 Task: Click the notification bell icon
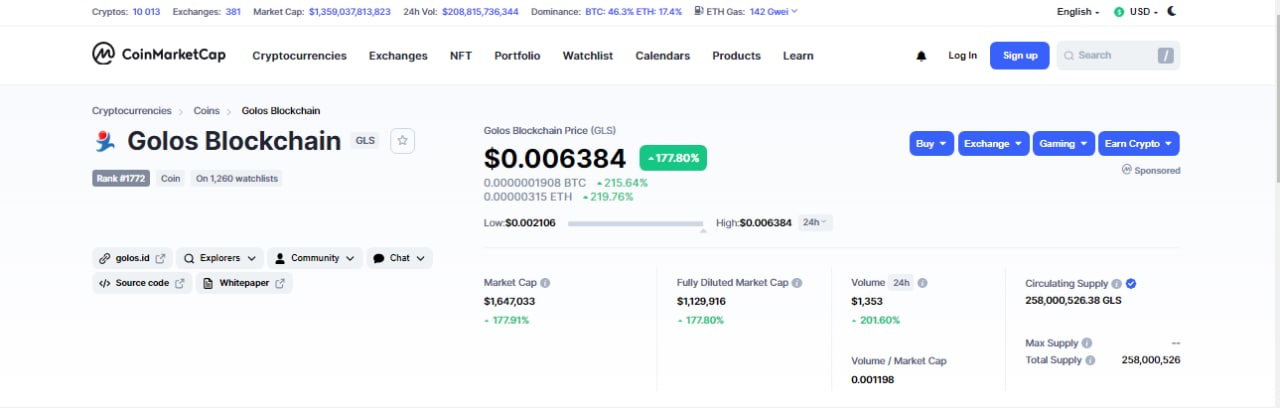coord(921,56)
